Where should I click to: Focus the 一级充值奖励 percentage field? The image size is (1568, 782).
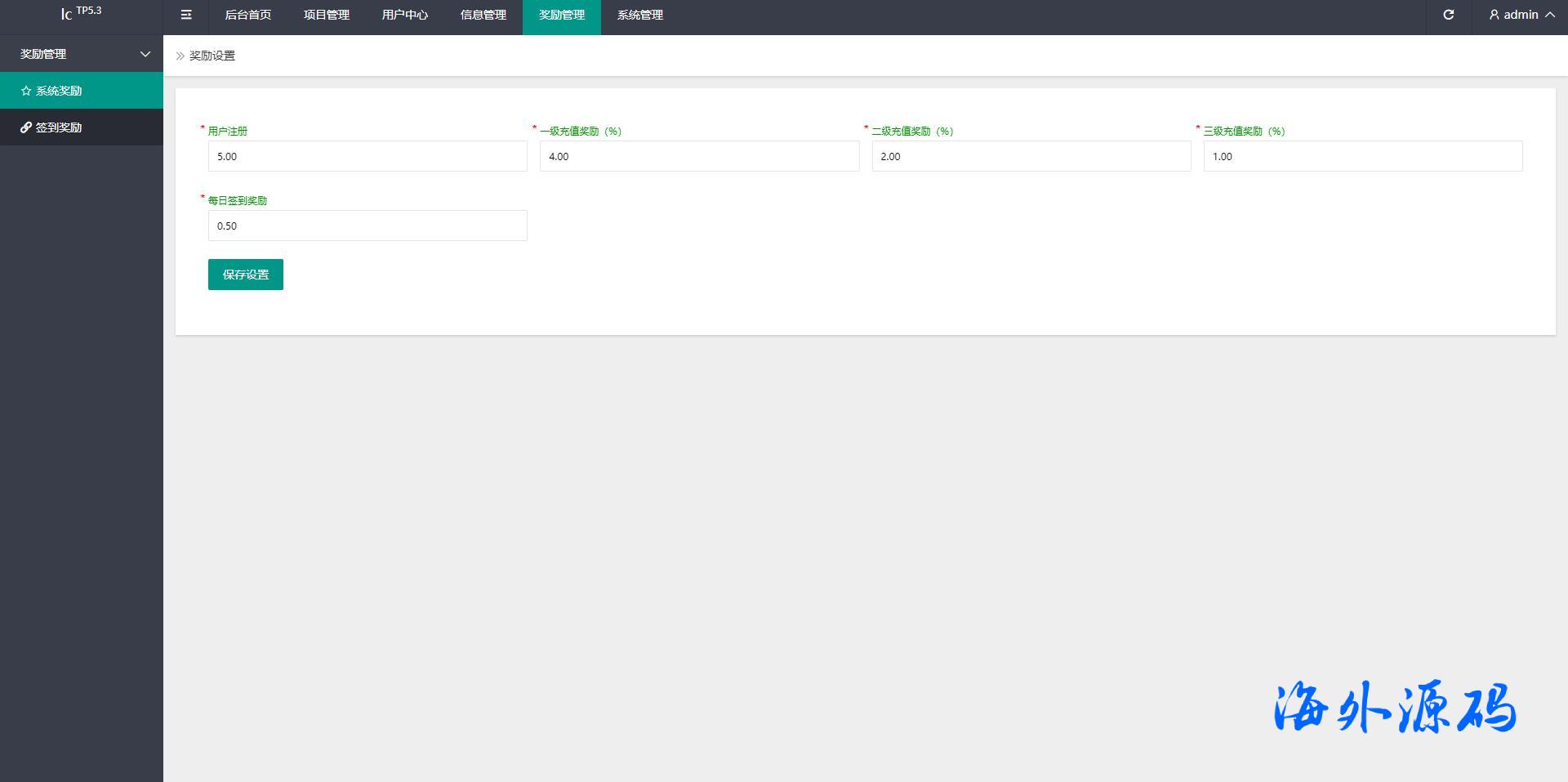click(x=699, y=156)
